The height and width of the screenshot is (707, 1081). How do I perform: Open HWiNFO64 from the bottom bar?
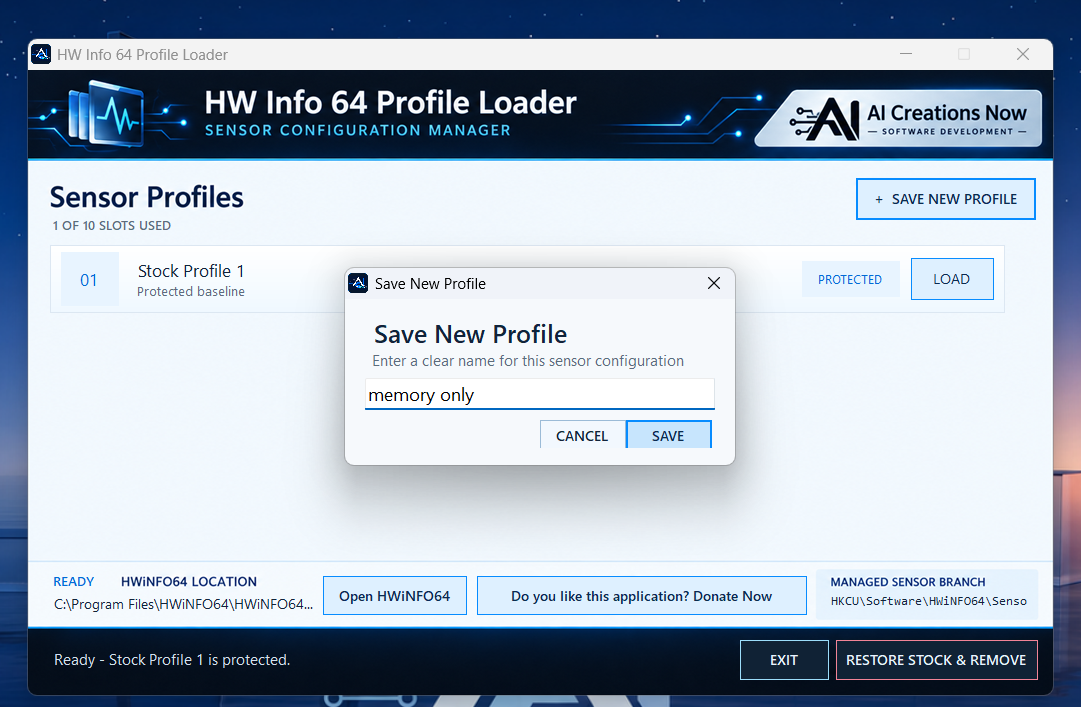[394, 595]
